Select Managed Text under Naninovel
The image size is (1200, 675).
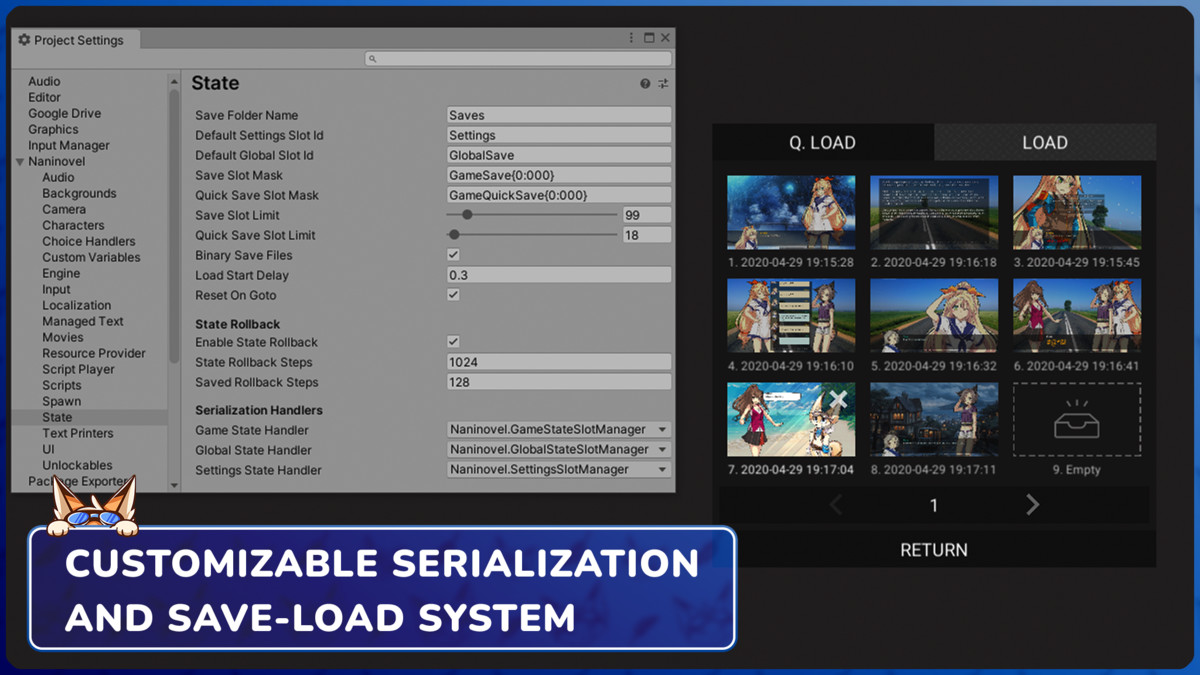[x=83, y=321]
